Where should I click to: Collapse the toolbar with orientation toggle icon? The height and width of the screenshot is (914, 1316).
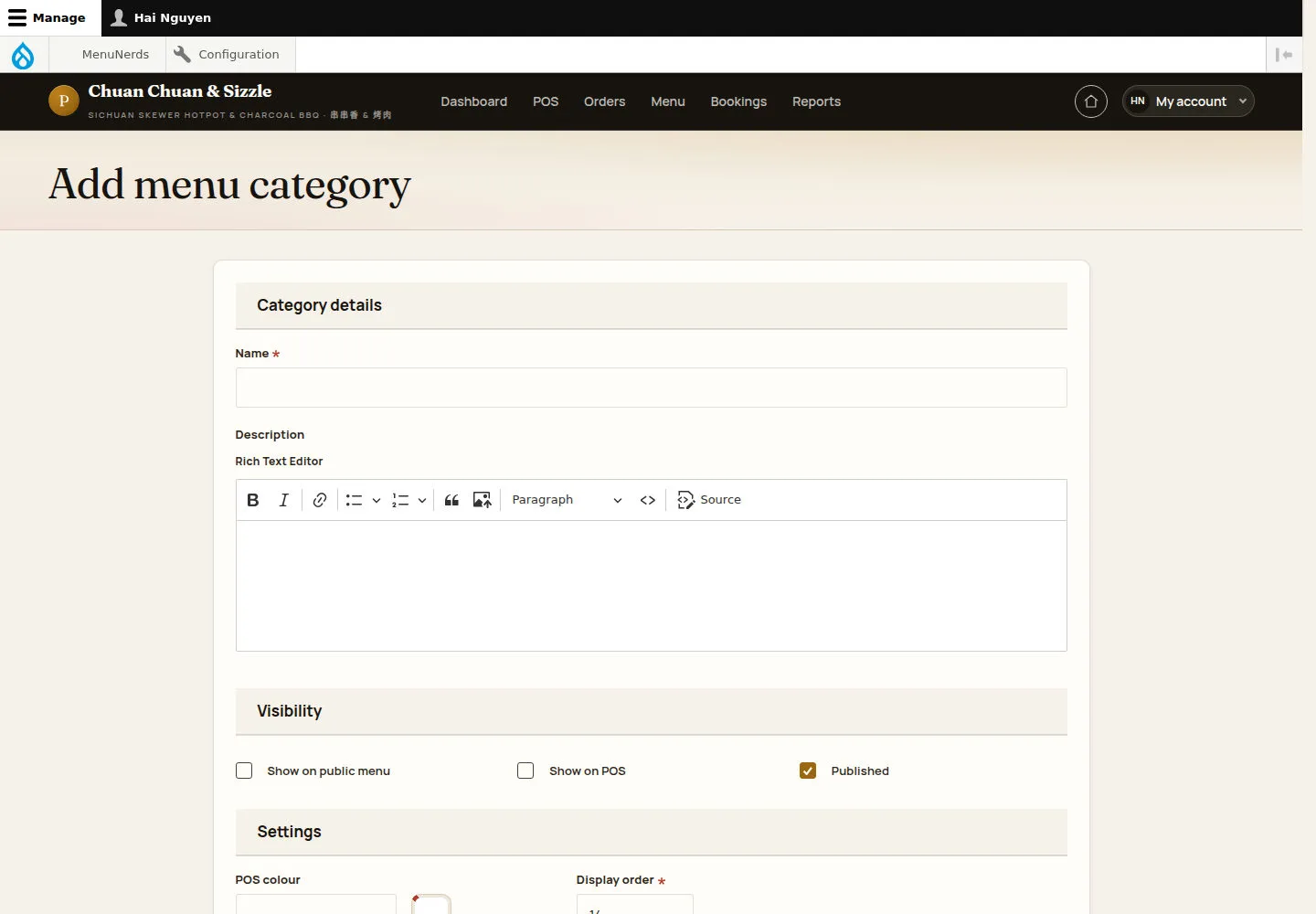click(1284, 55)
